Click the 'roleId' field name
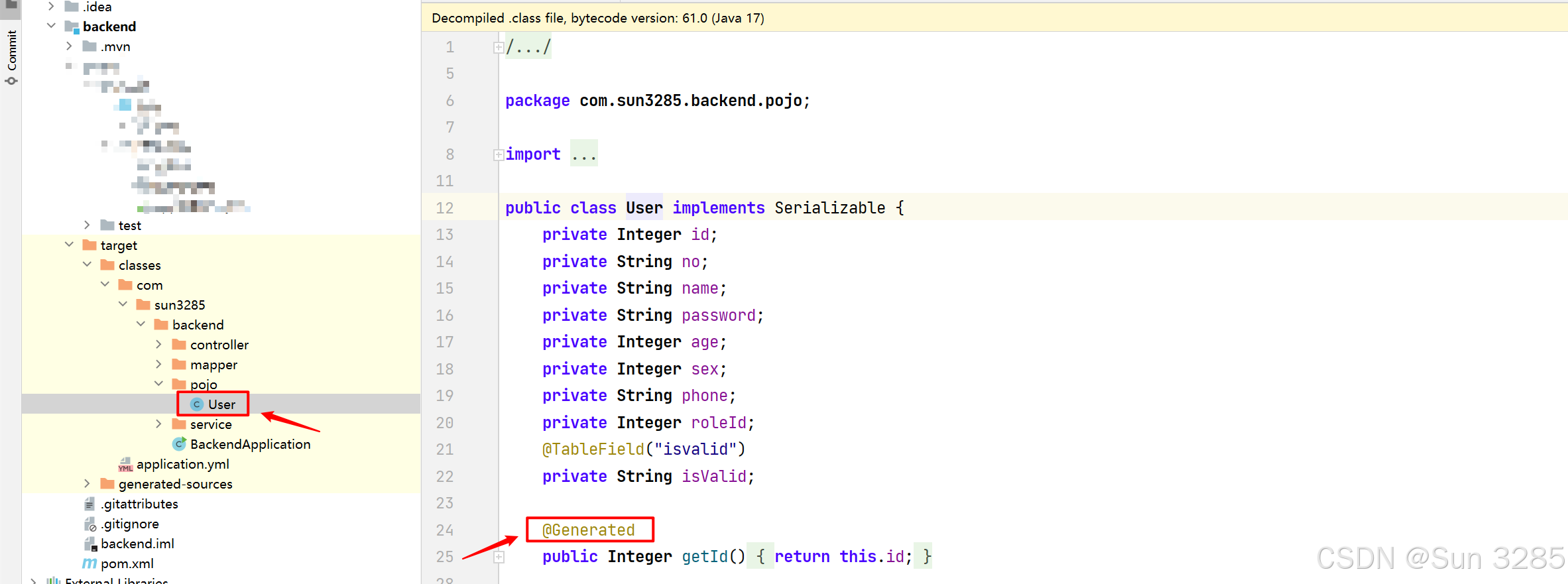 click(719, 423)
